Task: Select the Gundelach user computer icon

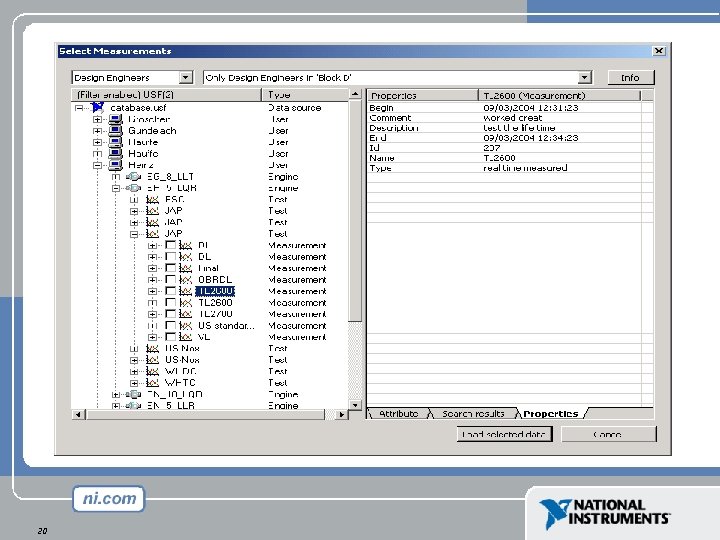Action: point(115,130)
